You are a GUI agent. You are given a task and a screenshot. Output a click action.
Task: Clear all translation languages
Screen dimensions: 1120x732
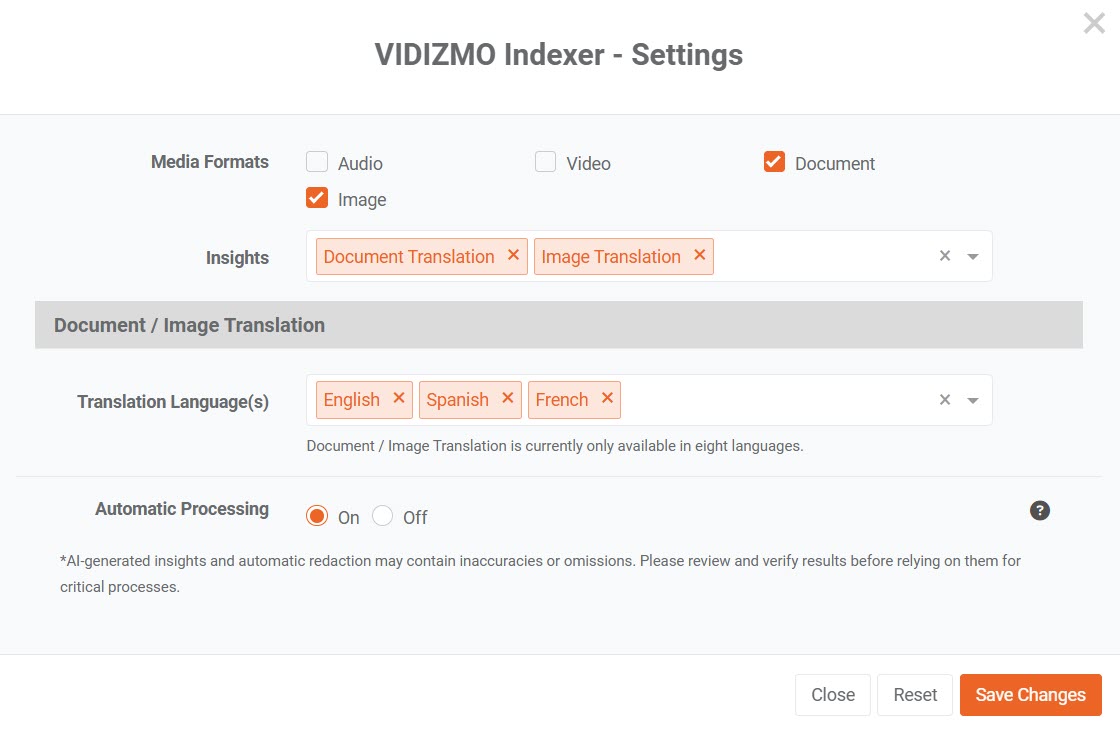(944, 400)
